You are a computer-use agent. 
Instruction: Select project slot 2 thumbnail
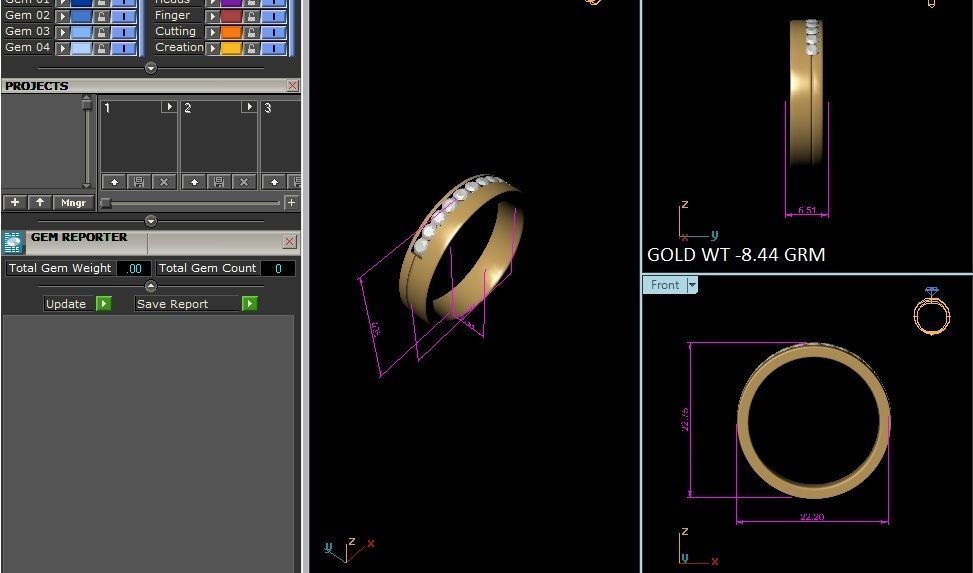pos(219,137)
